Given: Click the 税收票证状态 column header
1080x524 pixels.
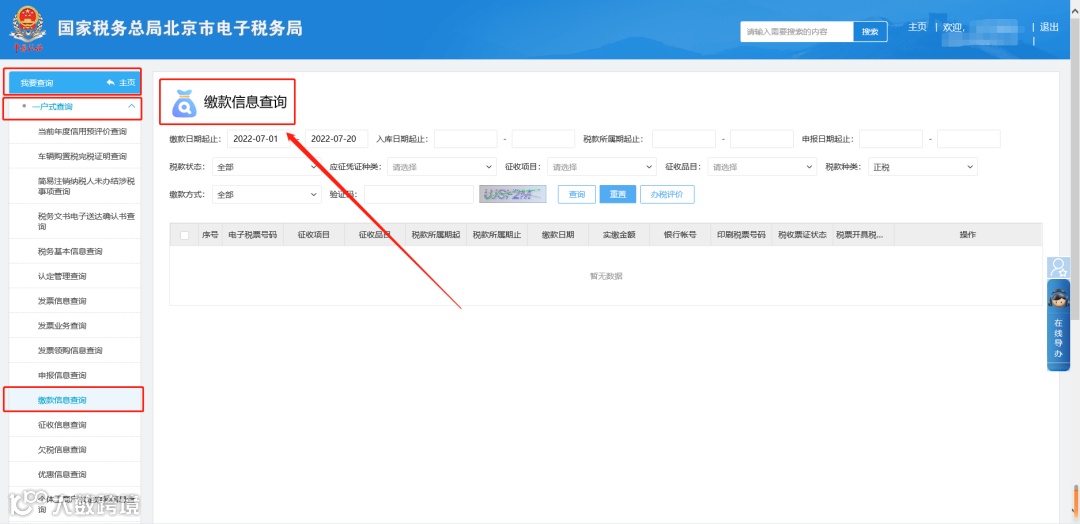Looking at the screenshot, I should click(x=802, y=235).
